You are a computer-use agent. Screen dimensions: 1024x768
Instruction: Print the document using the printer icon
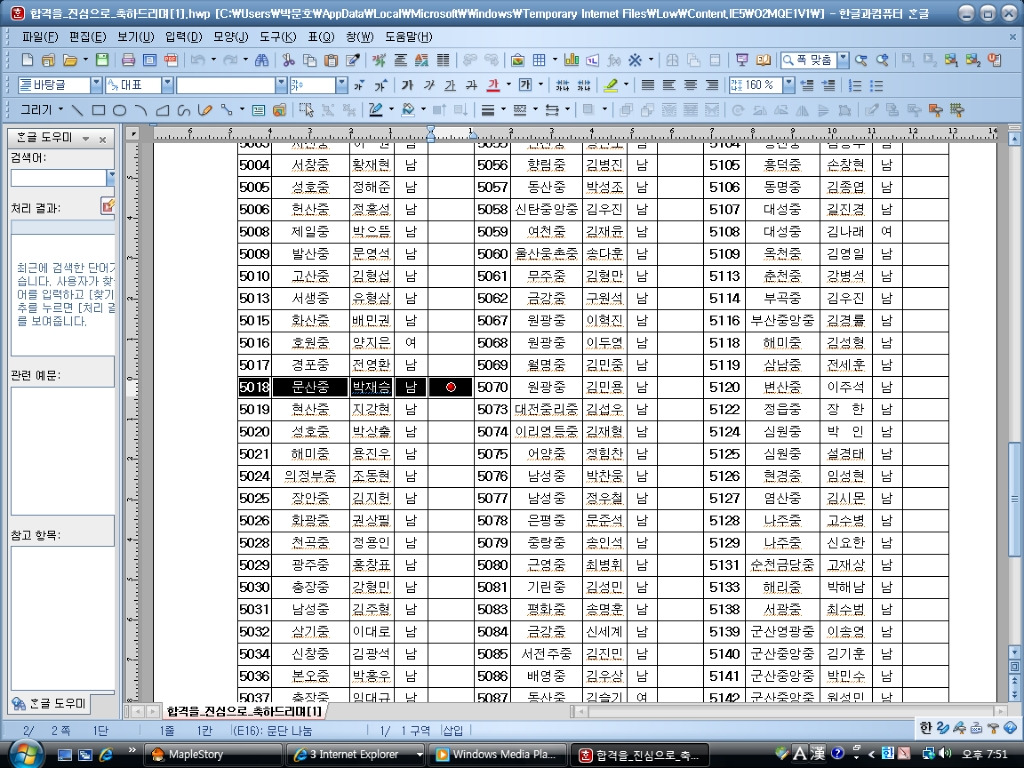[129, 60]
